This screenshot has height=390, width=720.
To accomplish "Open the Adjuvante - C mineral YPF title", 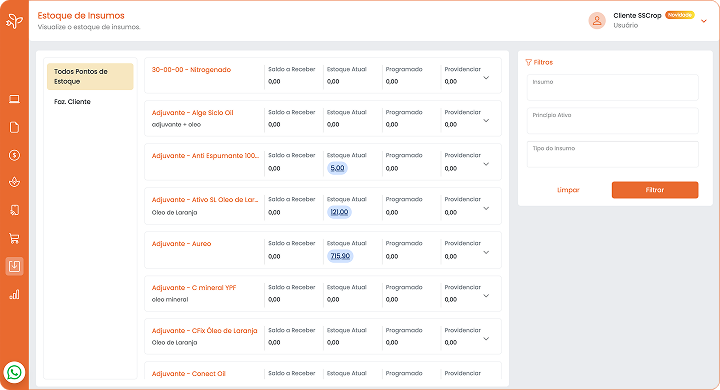I will (194, 288).
